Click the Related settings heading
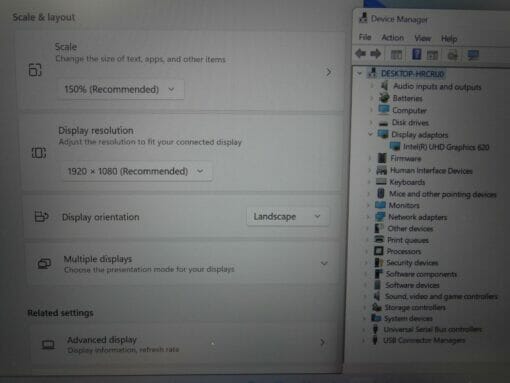The width and height of the screenshot is (510, 383). [x=60, y=313]
